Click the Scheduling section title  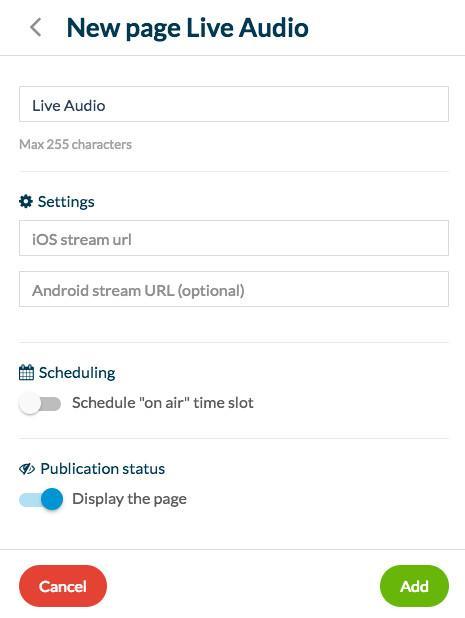77,373
